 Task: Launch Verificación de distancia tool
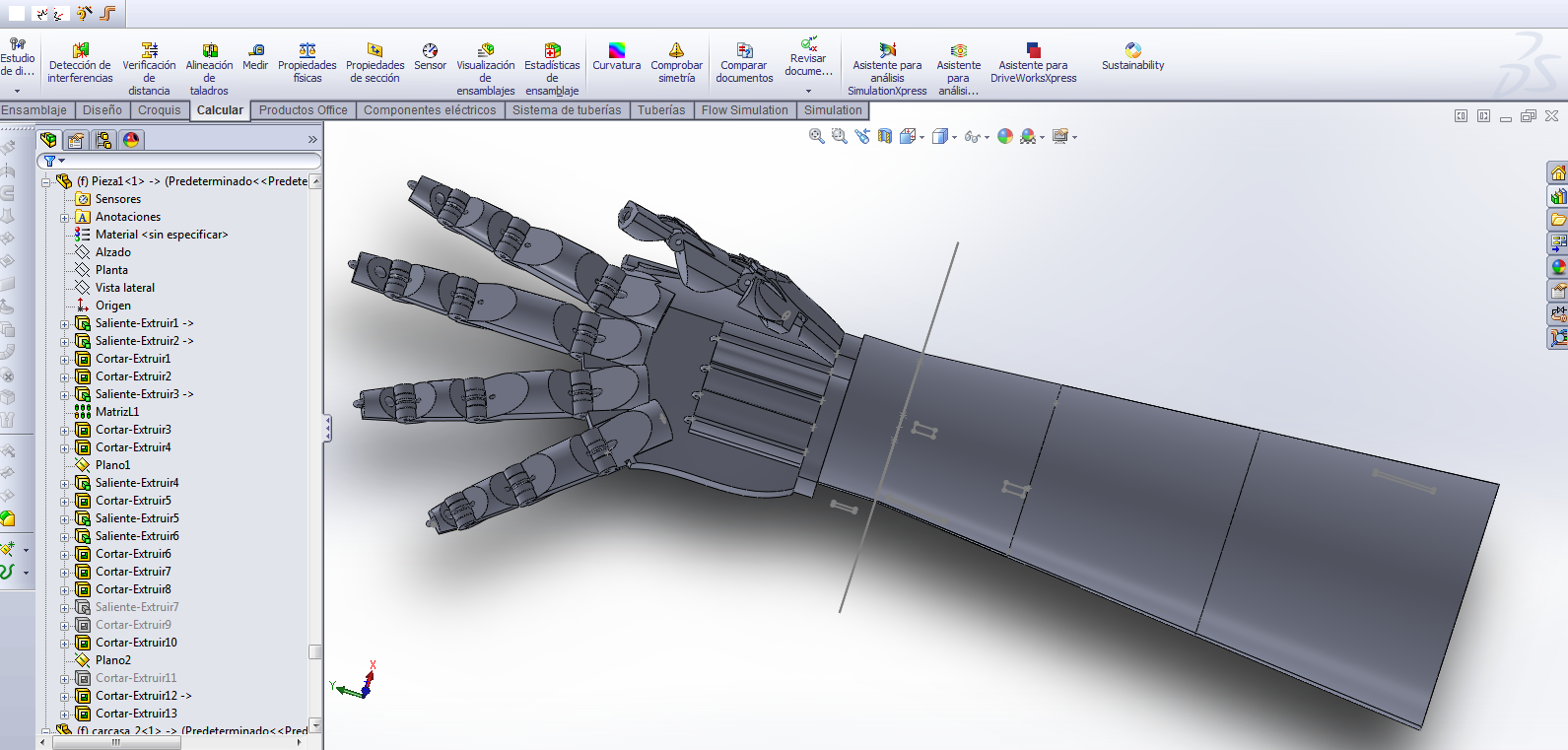coord(149,69)
